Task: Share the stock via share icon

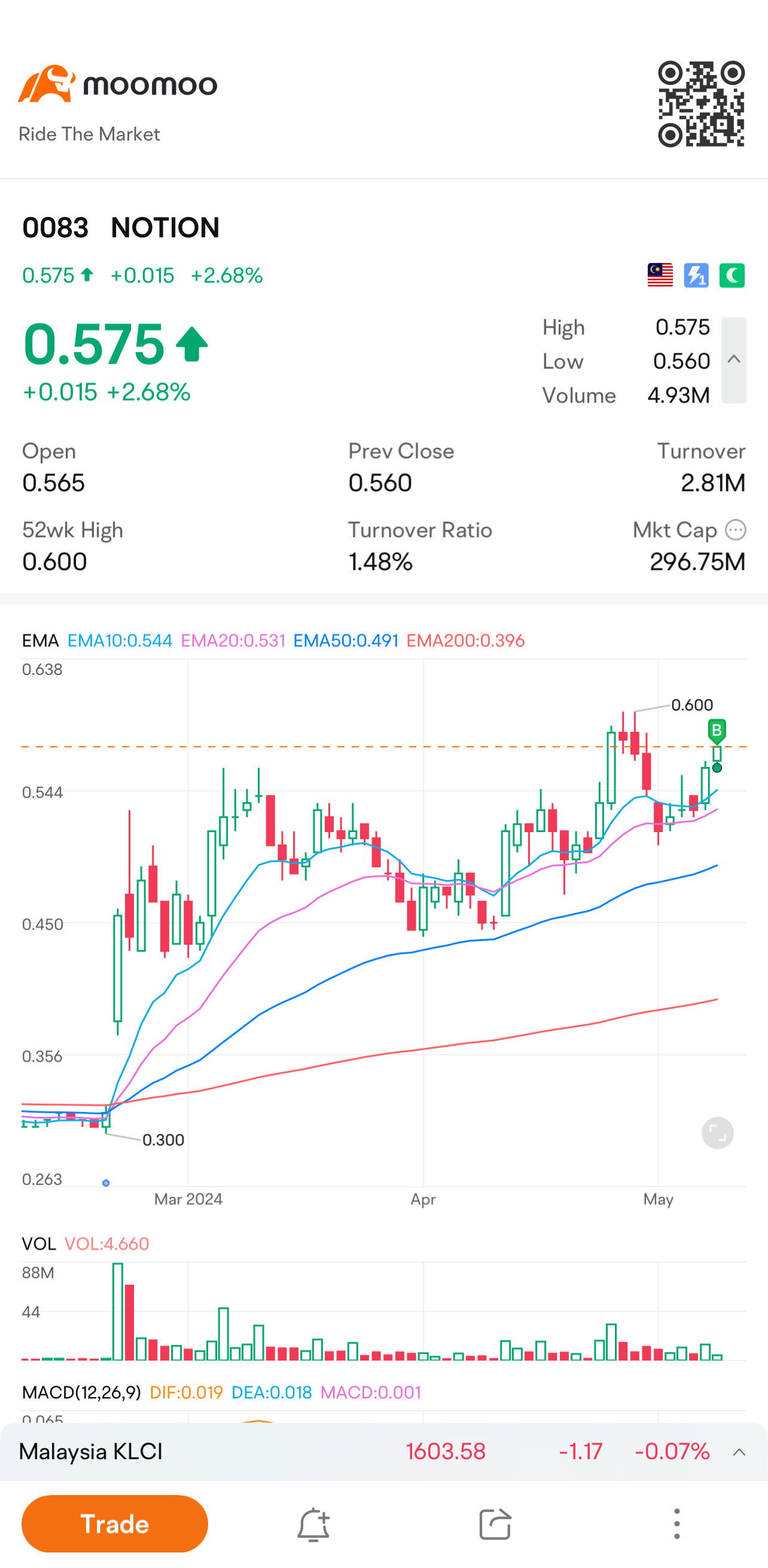Action: (x=495, y=1524)
